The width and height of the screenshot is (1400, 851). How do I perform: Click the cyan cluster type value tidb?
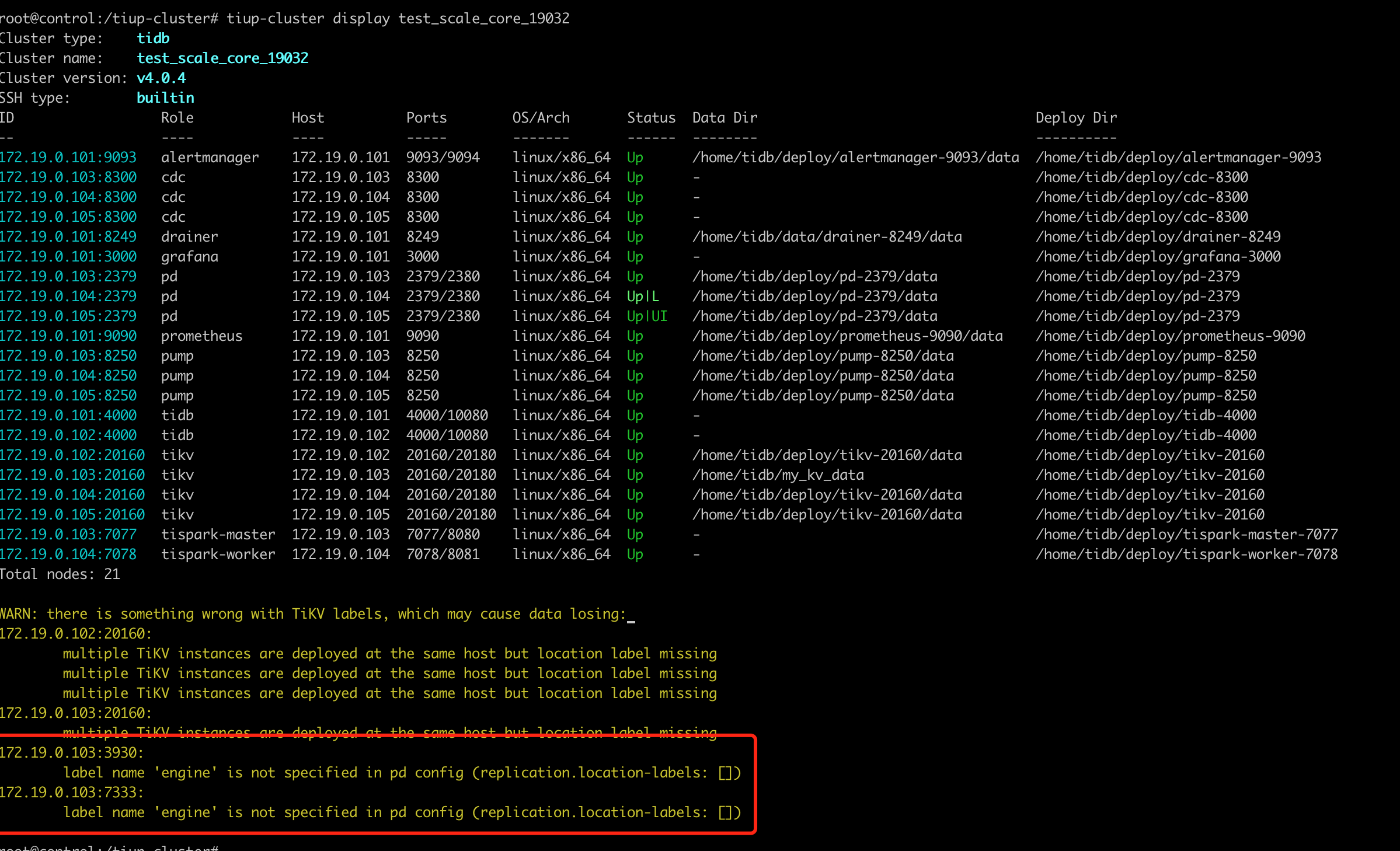click(x=153, y=38)
